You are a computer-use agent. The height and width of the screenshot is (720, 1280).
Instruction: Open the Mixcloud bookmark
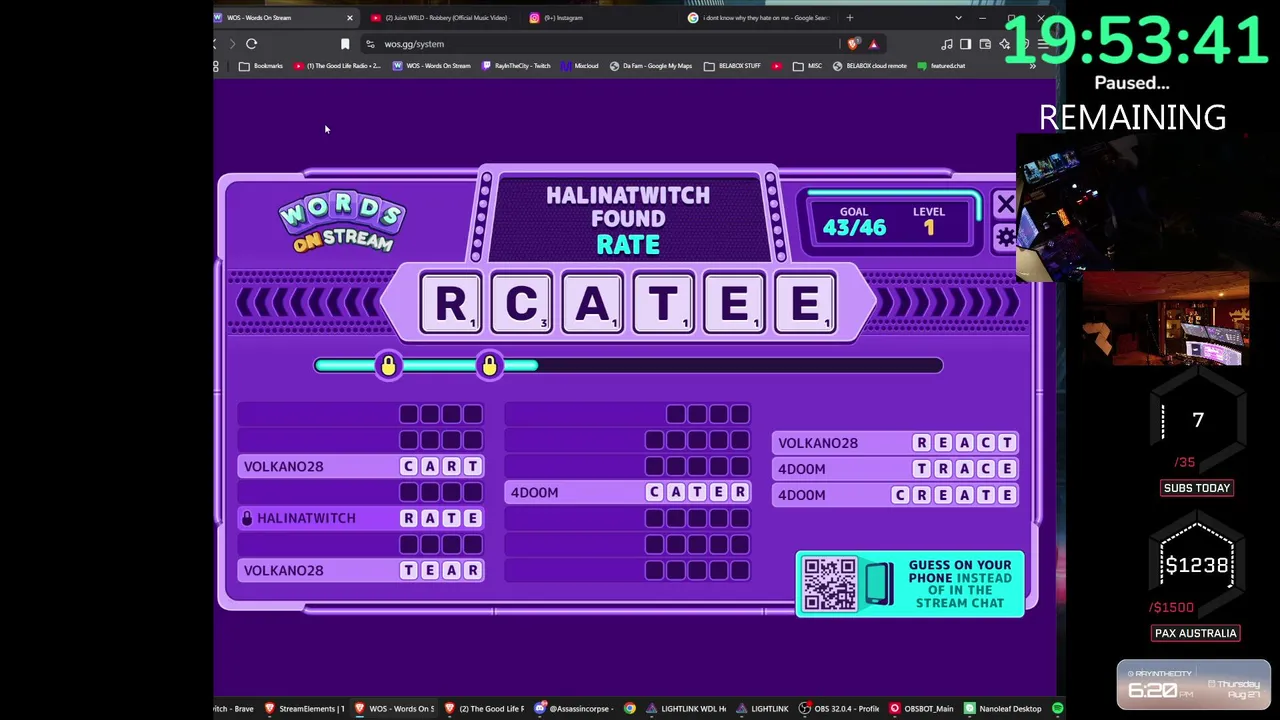(x=580, y=66)
